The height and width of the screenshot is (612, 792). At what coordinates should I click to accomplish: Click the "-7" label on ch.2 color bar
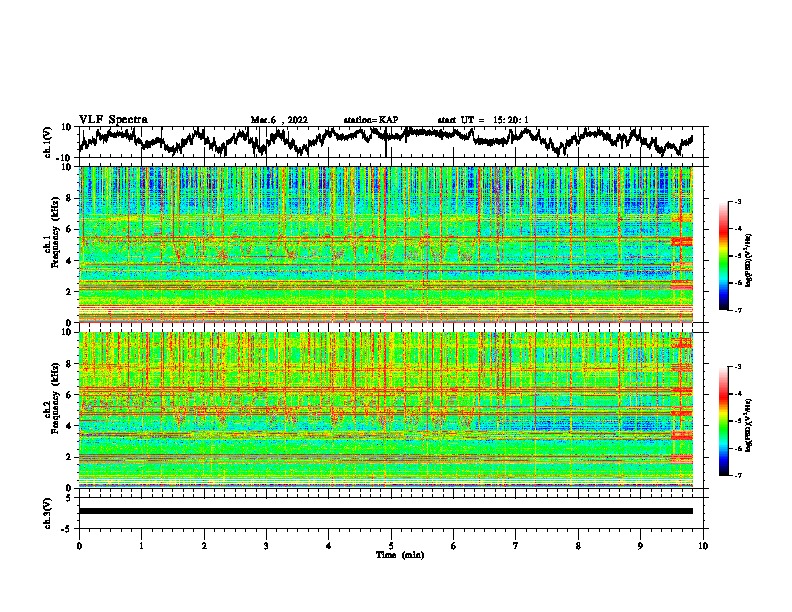click(x=738, y=475)
